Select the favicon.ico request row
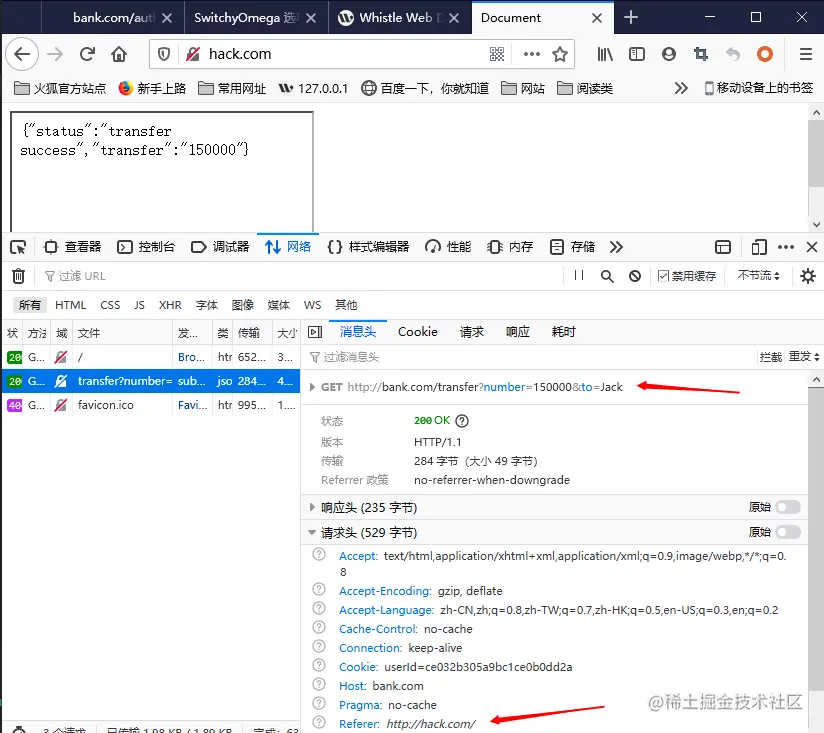 (x=151, y=405)
